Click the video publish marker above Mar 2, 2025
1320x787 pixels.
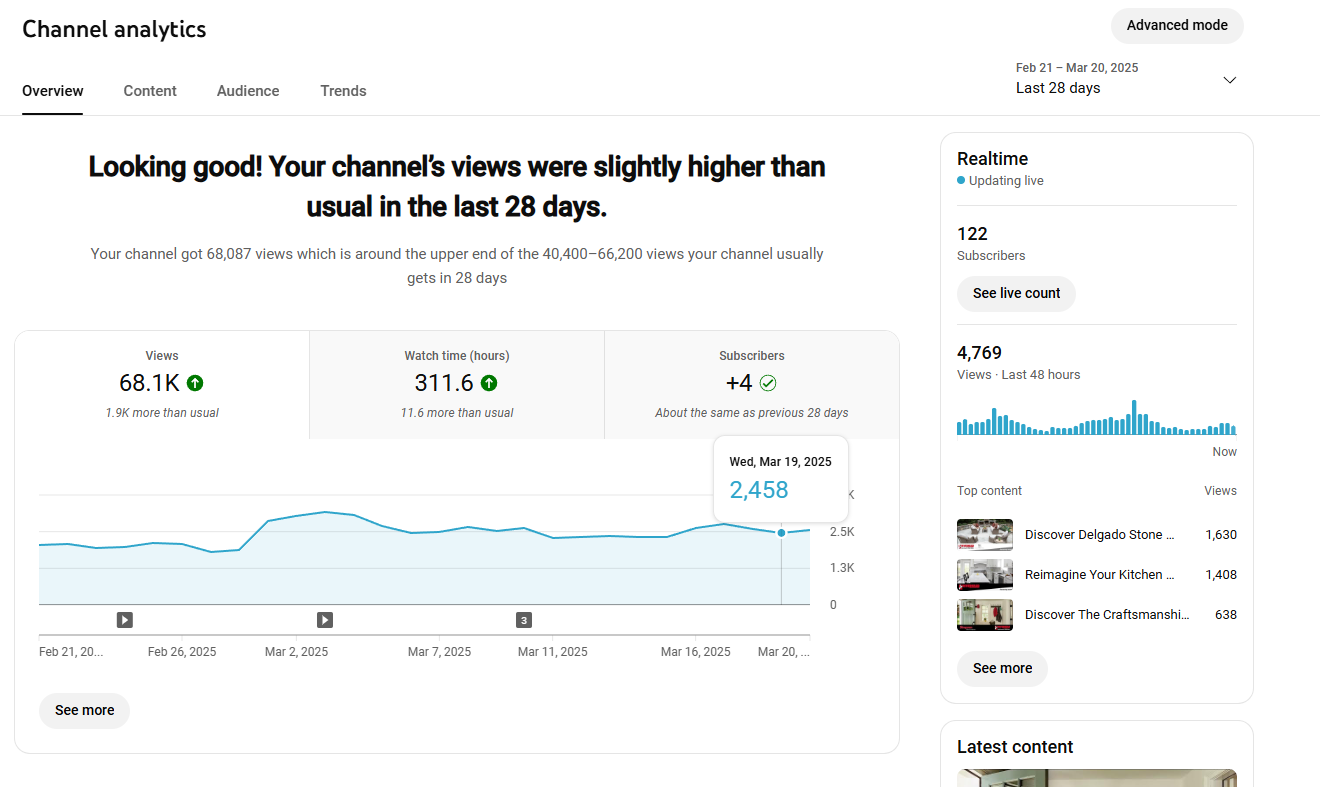coord(325,620)
